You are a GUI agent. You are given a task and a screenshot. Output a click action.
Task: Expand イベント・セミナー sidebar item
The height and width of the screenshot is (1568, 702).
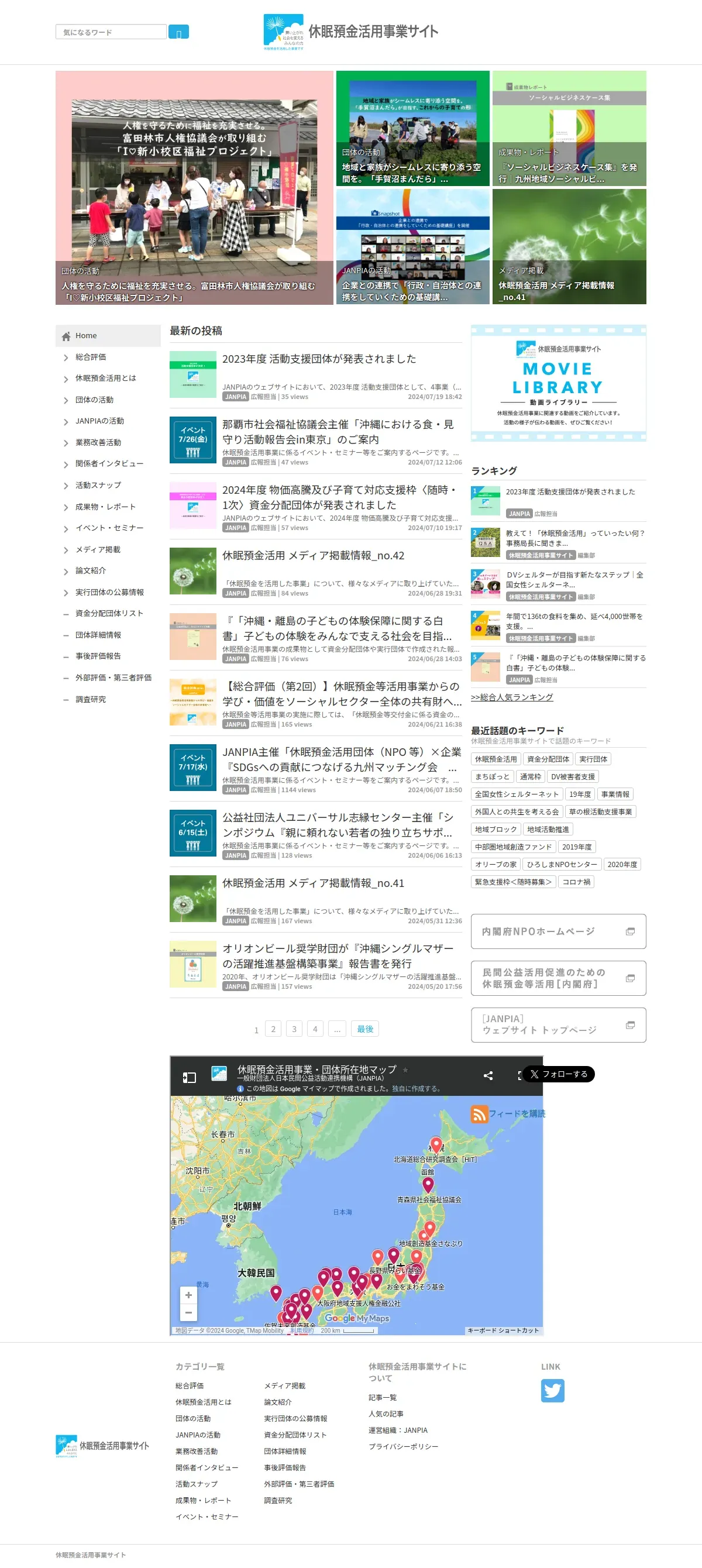(x=66, y=529)
